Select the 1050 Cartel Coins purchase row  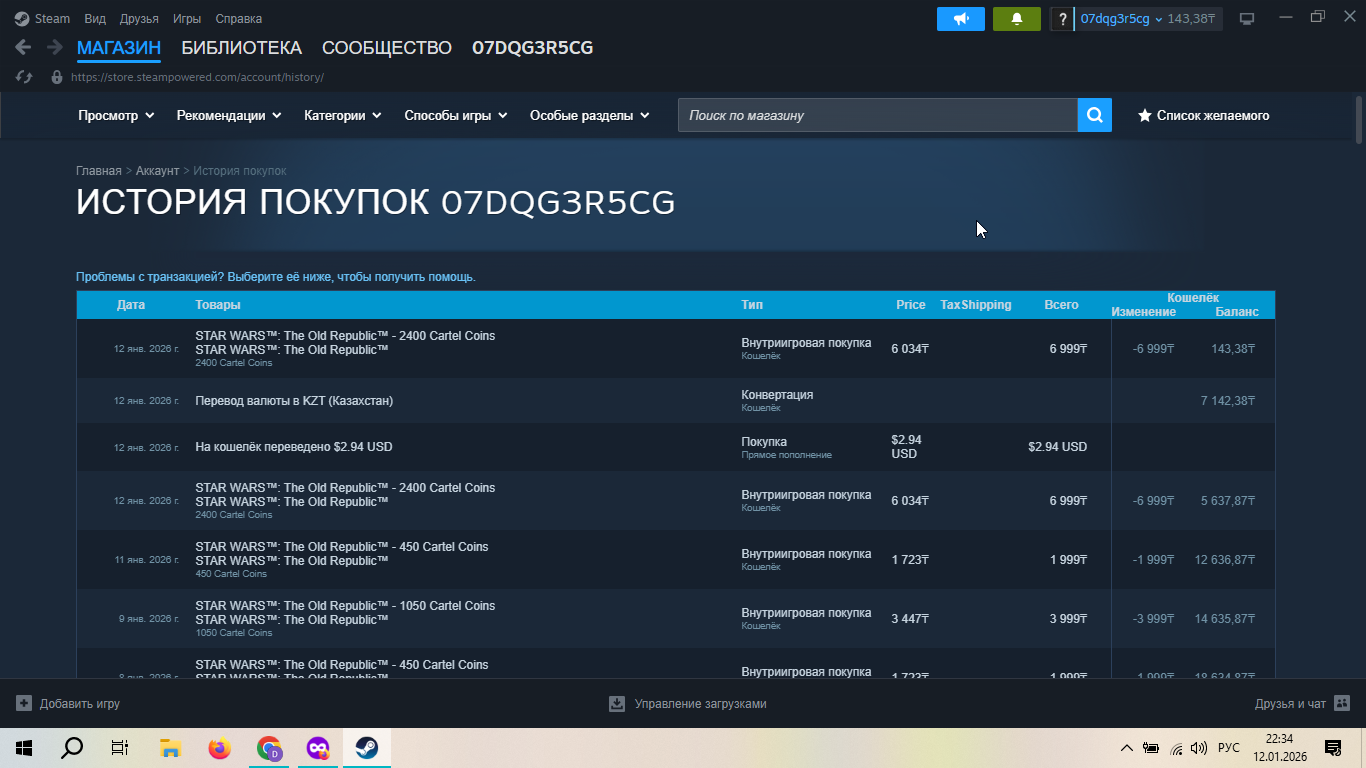pyautogui.click(x=676, y=619)
